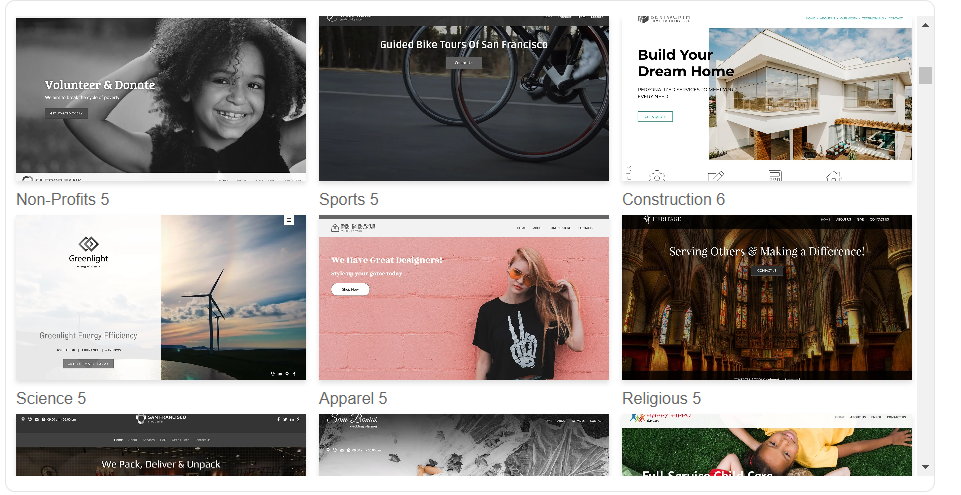The image size is (961, 495).
Task: Open the Apparel 5 template preview
Action: point(464,298)
